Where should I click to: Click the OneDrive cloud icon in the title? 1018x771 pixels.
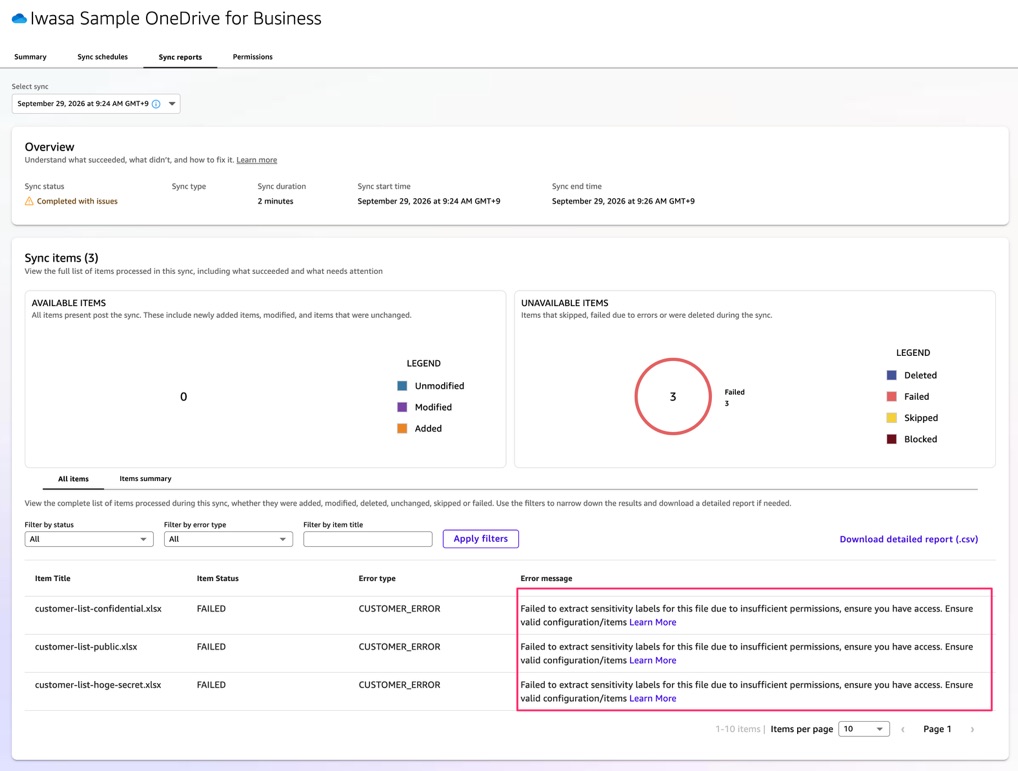pos(19,19)
